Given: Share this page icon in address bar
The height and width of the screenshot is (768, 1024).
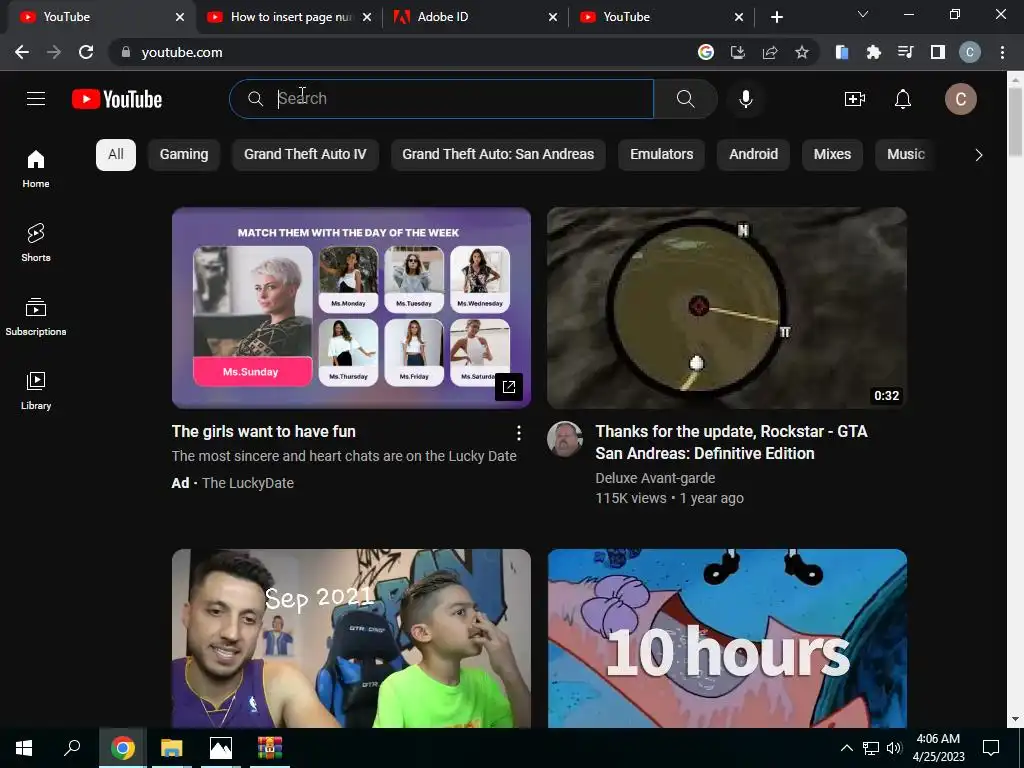Looking at the screenshot, I should (770, 52).
